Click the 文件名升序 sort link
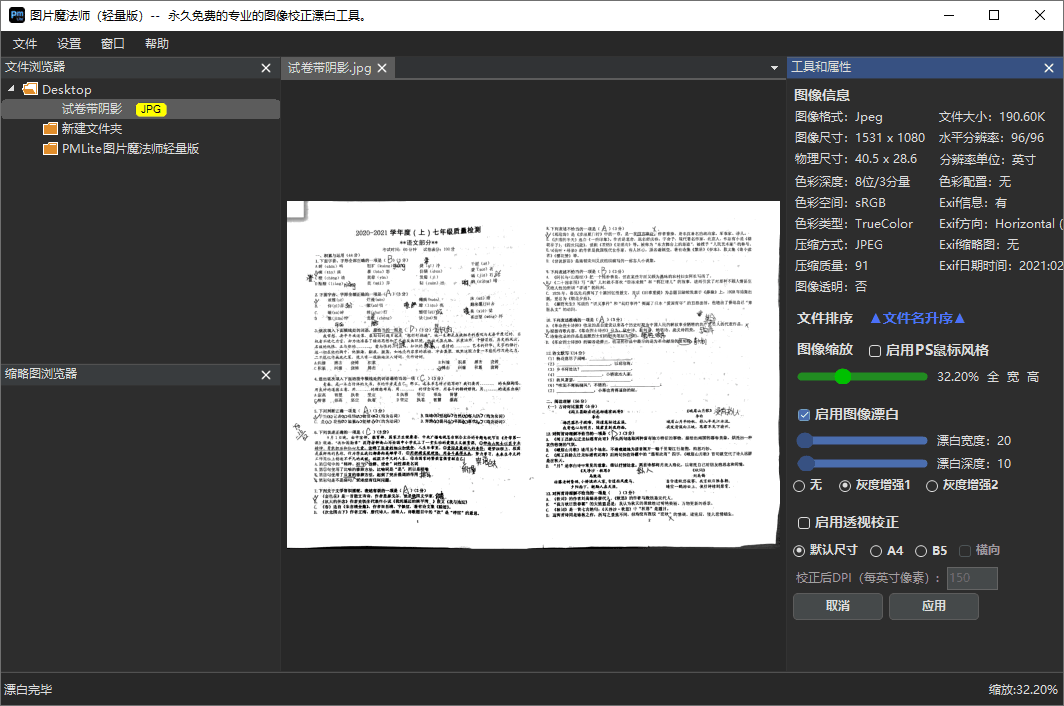Image resolution: width=1064 pixels, height=706 pixels. [917, 317]
